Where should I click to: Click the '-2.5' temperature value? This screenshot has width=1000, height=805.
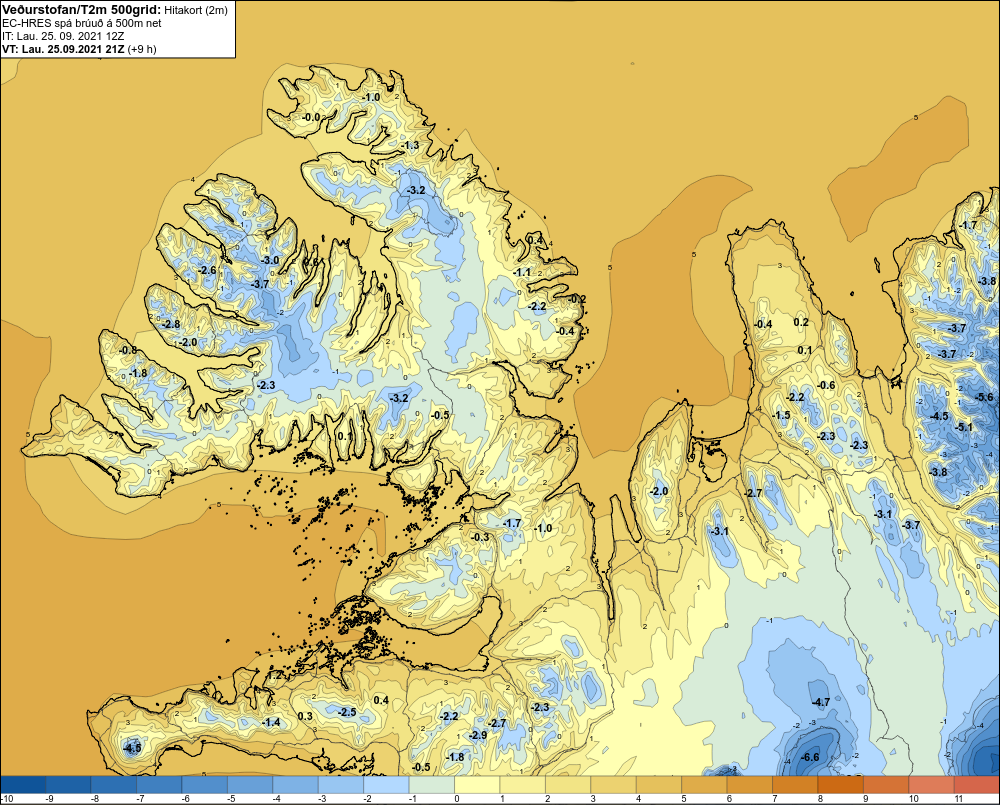pos(347,712)
